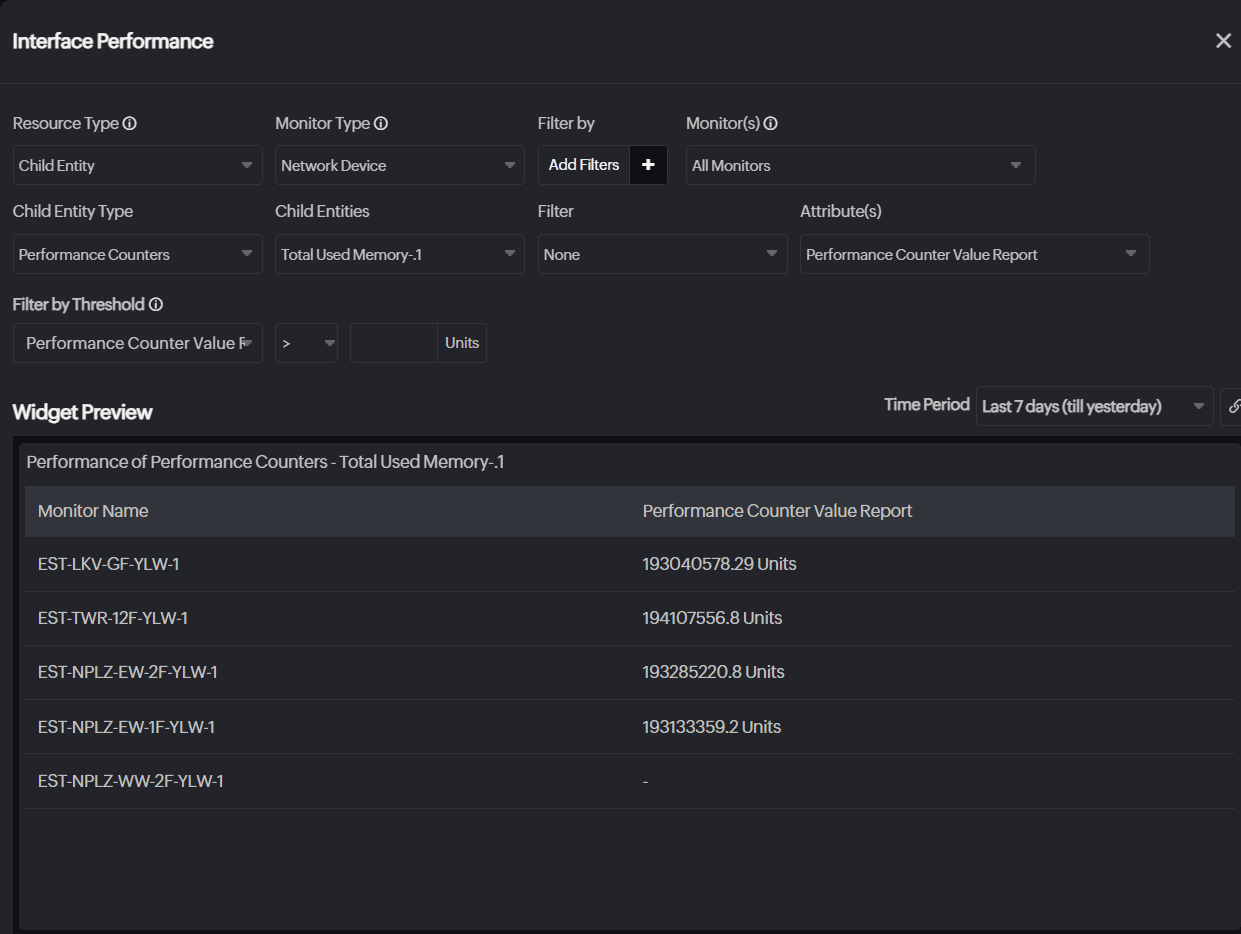
Task: Open the Time Period Last 7 days dropdown
Action: (x=1094, y=407)
